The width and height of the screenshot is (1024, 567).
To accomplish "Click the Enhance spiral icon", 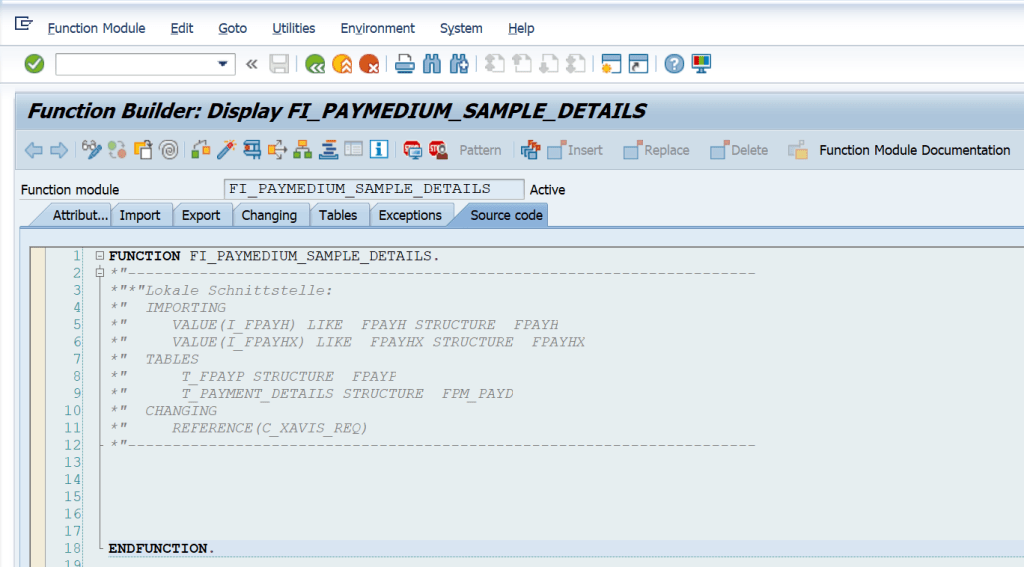I will click(169, 150).
